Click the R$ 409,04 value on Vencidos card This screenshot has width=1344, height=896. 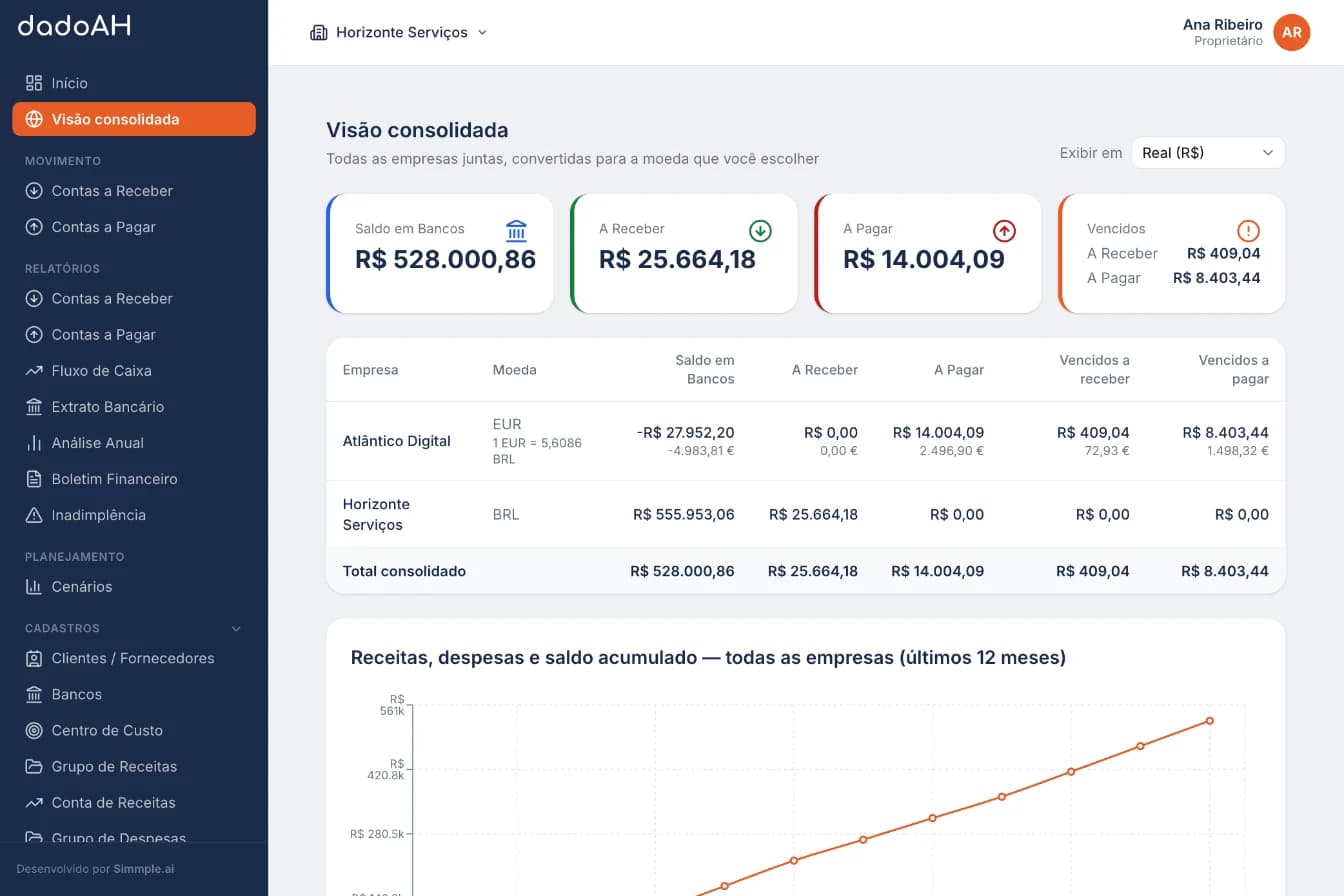(x=1223, y=254)
